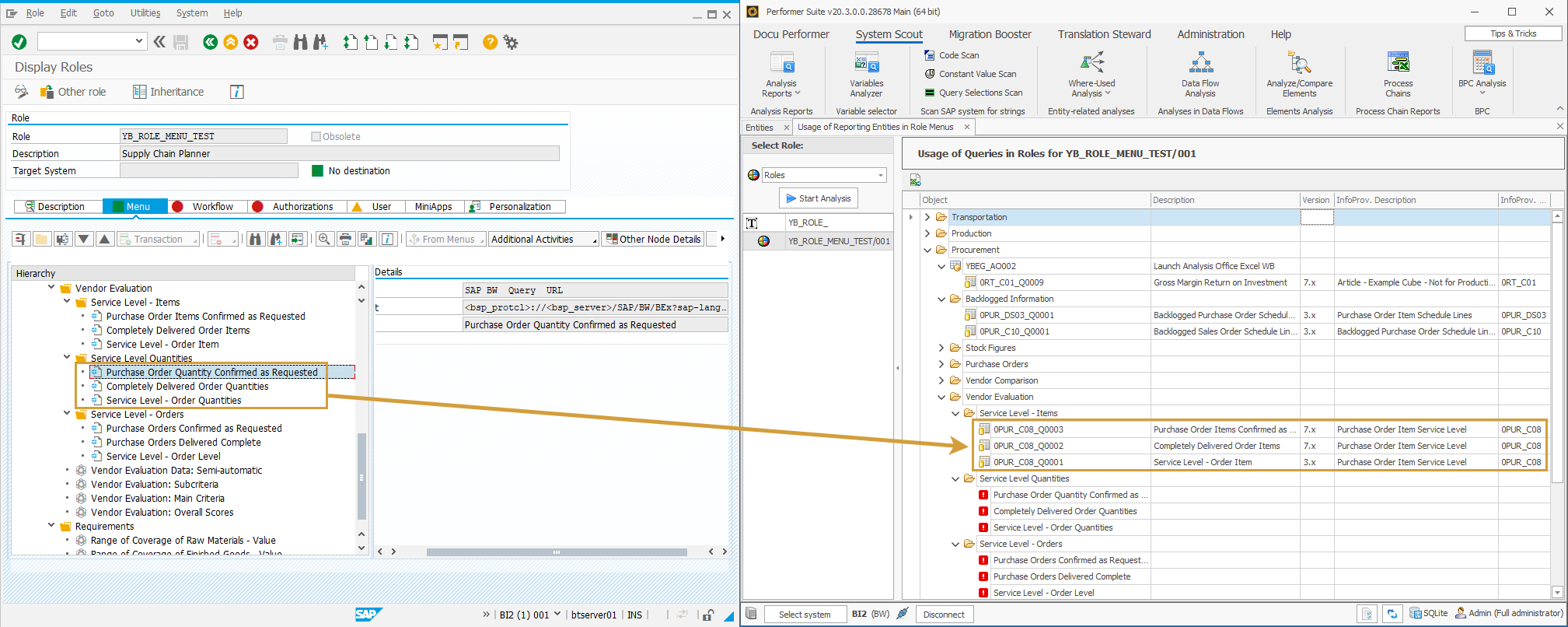This screenshot has height=627, width=1568.
Task: Click the Variables Analyzer icon
Action: click(x=866, y=63)
